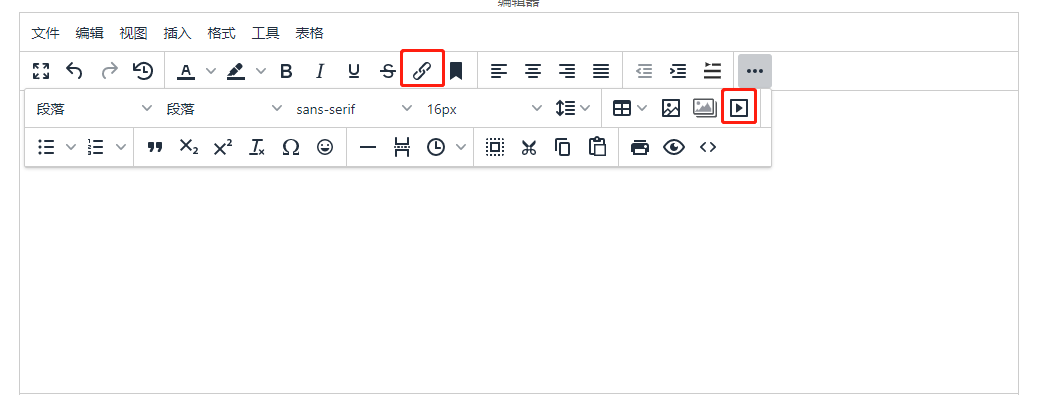This screenshot has height=395, width=1046.
Task: Click the print icon
Action: point(640,147)
